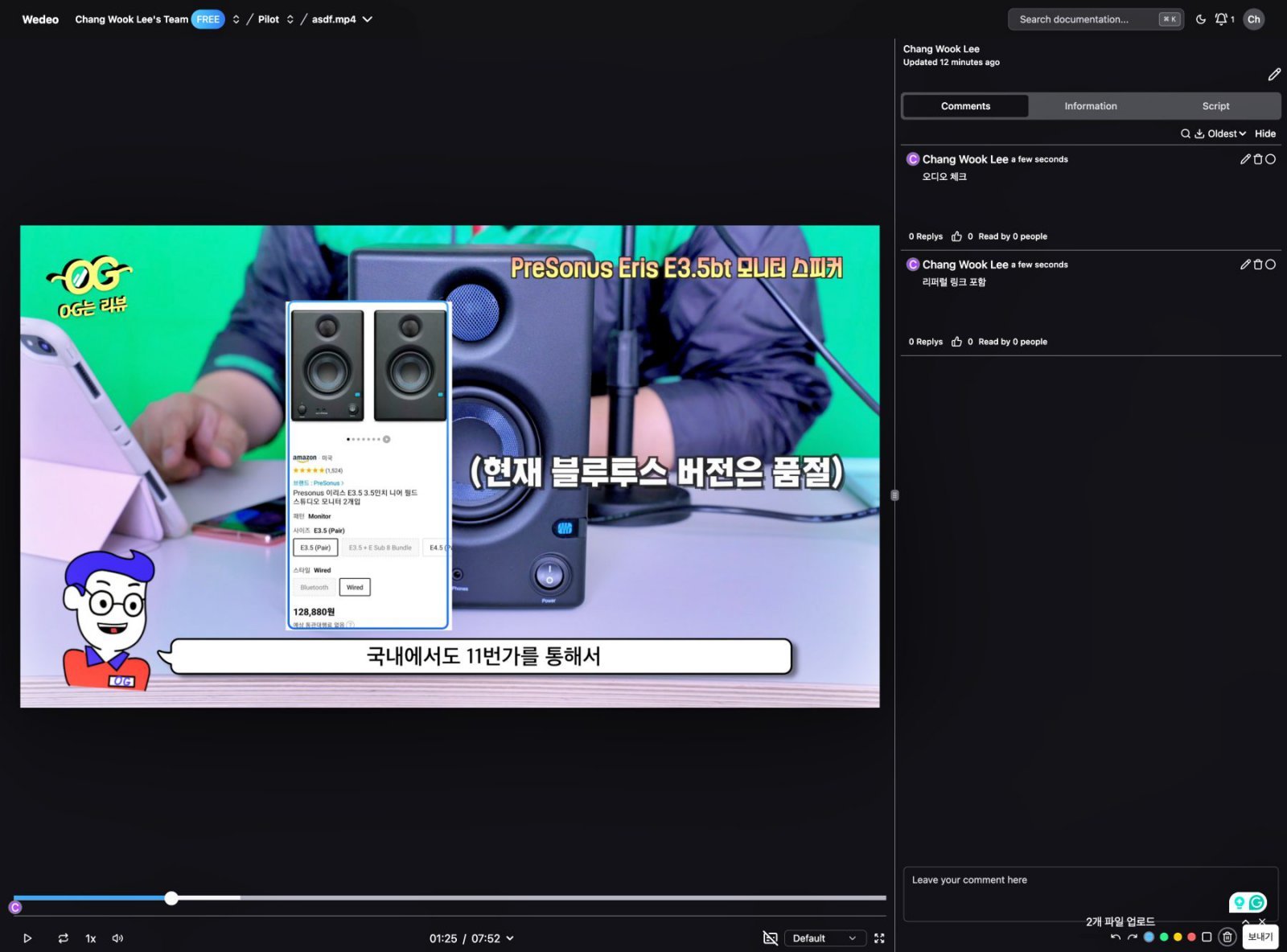
Task: Play the video
Action: point(27,938)
